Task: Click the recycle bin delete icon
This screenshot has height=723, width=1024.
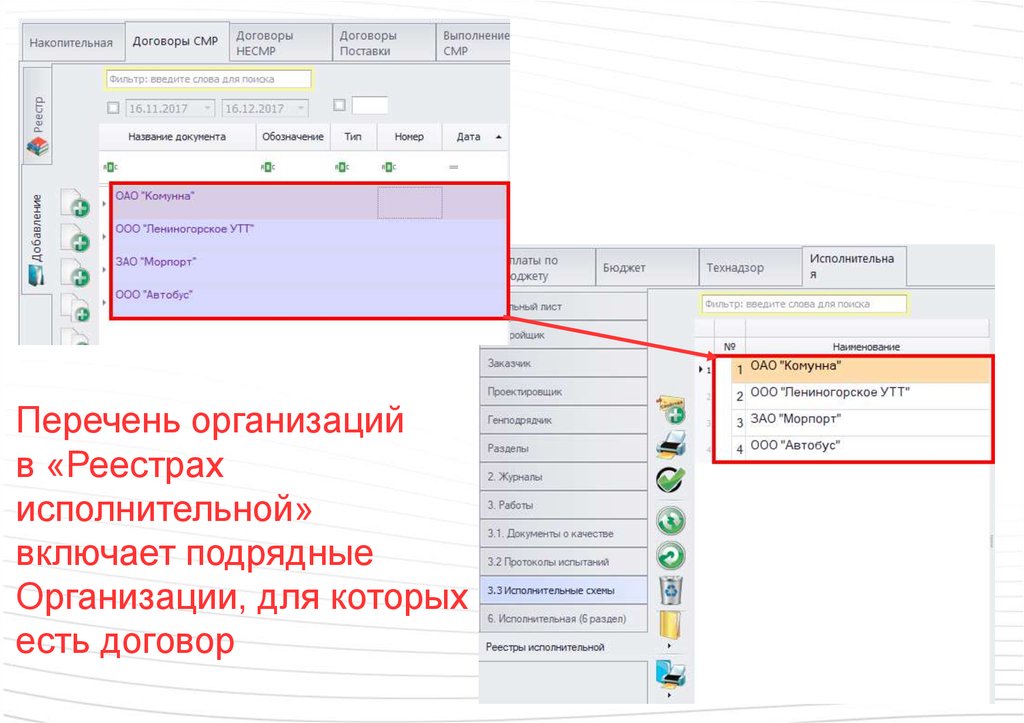Action: pos(671,590)
